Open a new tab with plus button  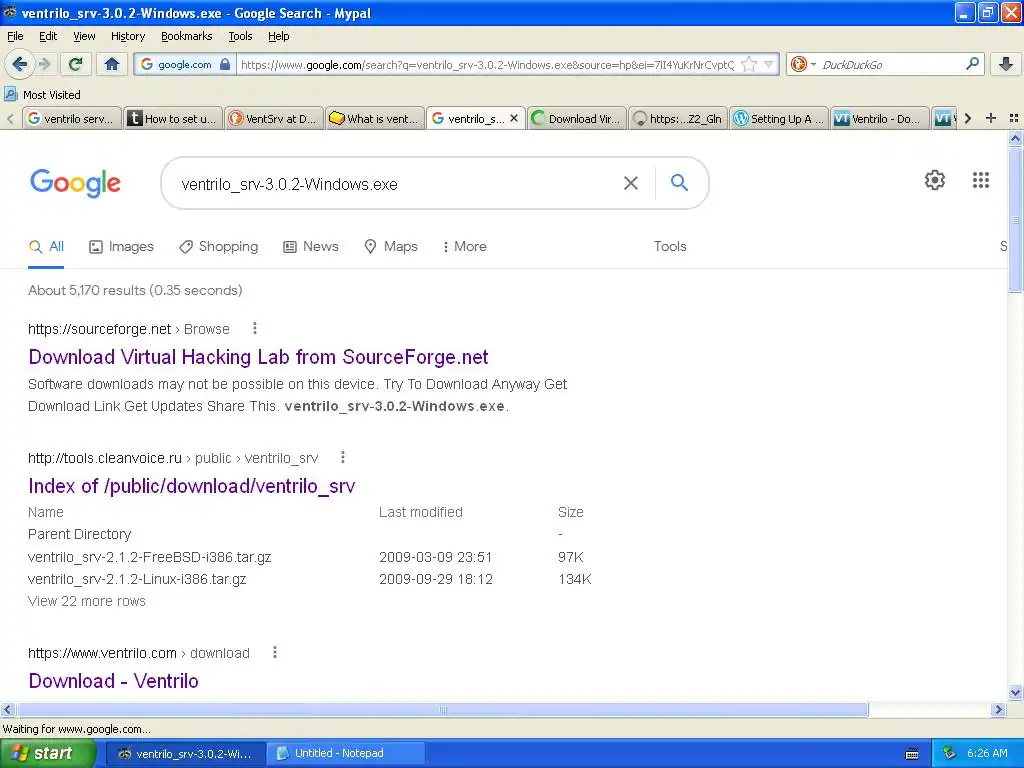tap(991, 118)
